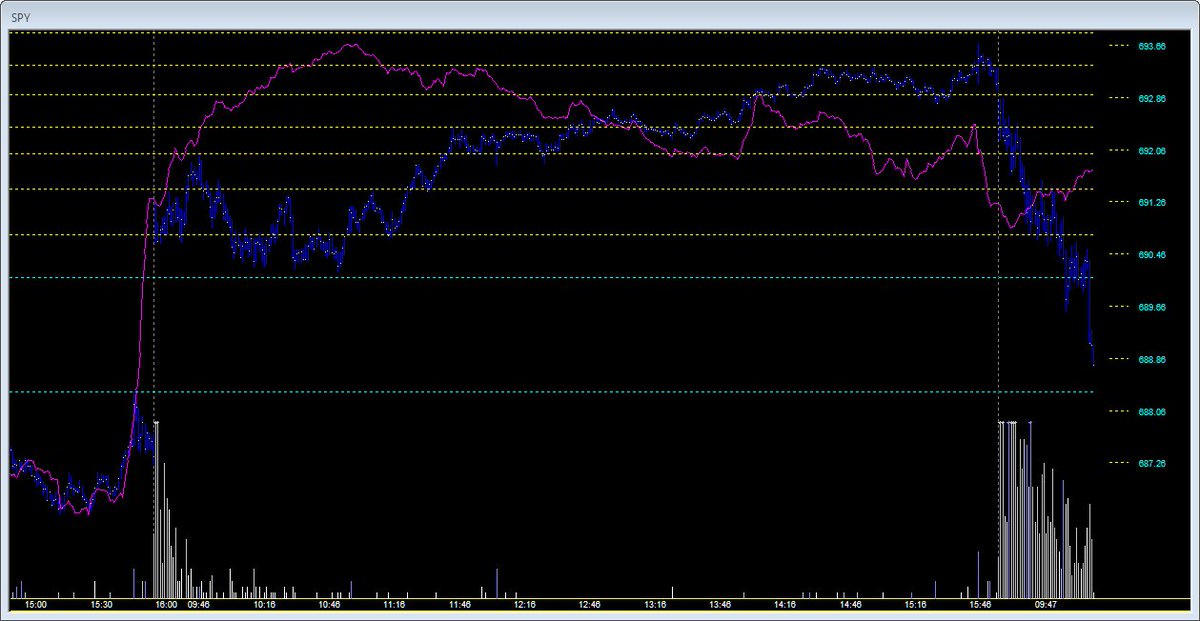Select the 692.86 price axis label
This screenshot has width=1200, height=621.
click(x=1152, y=99)
